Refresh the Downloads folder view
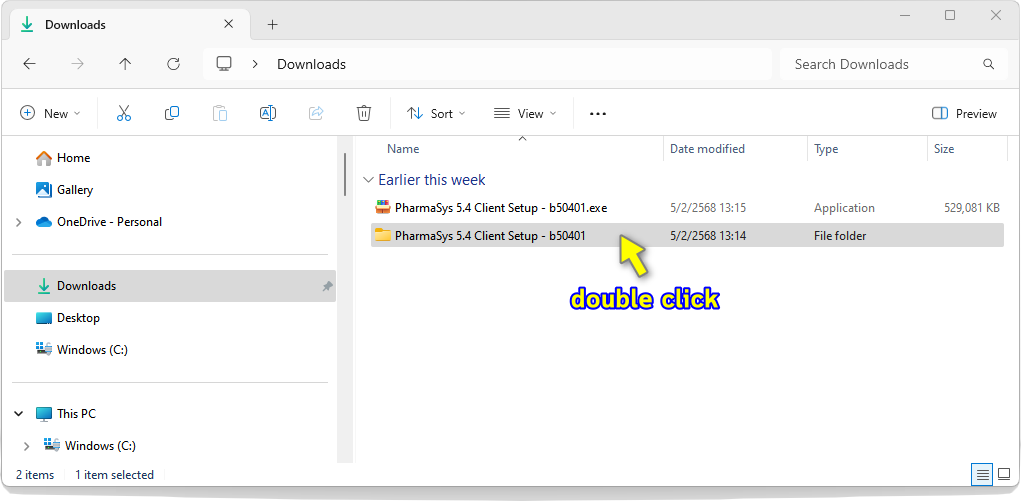Screen dimensions: 1021x501 173,64
